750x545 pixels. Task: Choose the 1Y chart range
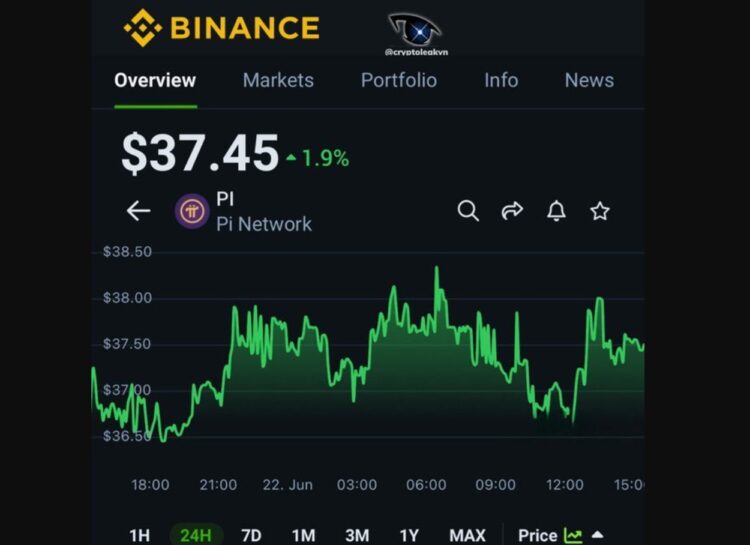click(409, 535)
